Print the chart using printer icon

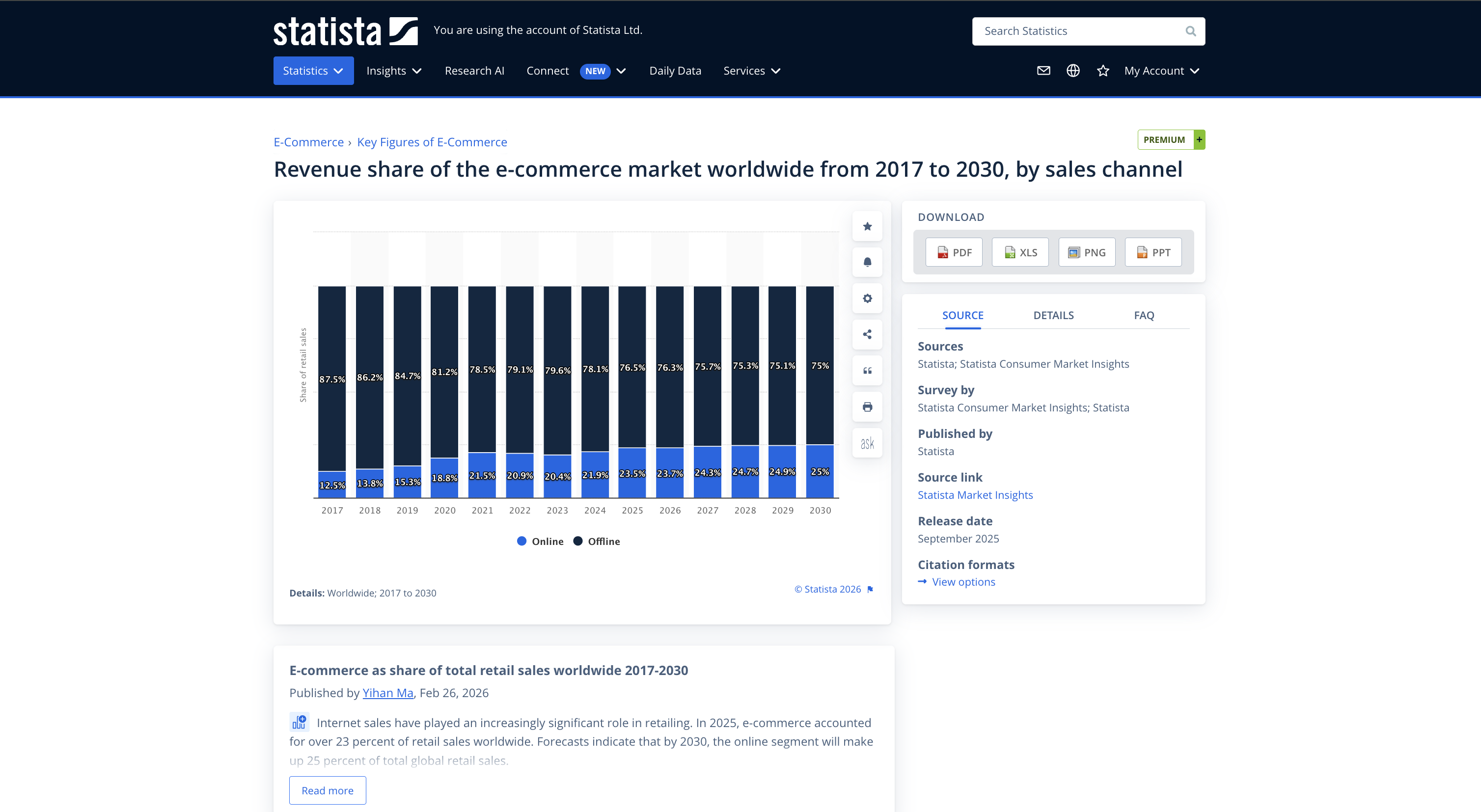pyautogui.click(x=867, y=407)
